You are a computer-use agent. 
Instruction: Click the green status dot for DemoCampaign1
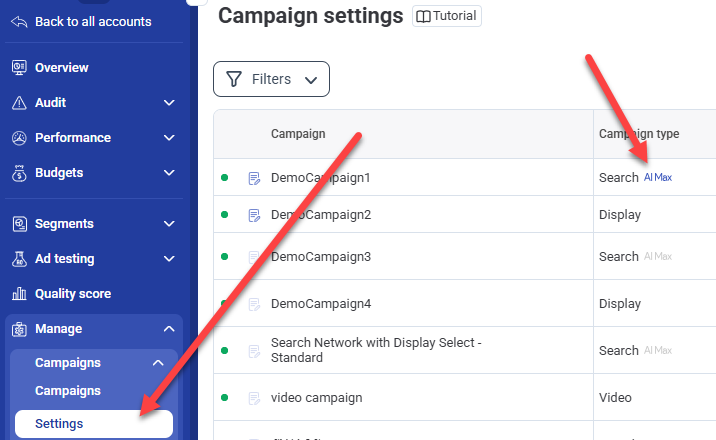[x=225, y=178]
